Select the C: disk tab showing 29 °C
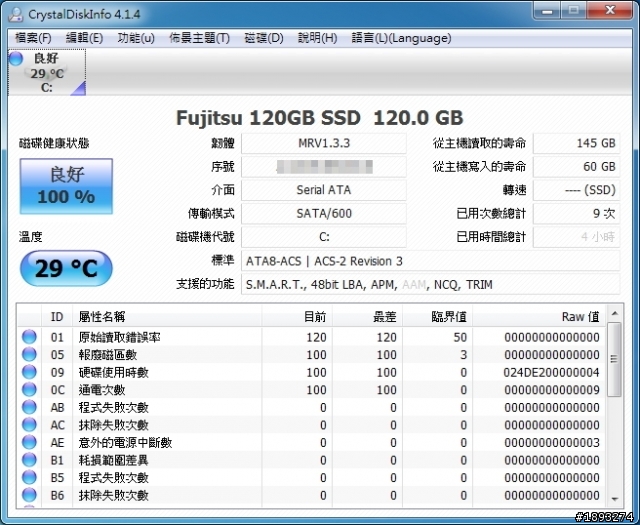Image resolution: width=640 pixels, height=525 pixels. [47, 73]
